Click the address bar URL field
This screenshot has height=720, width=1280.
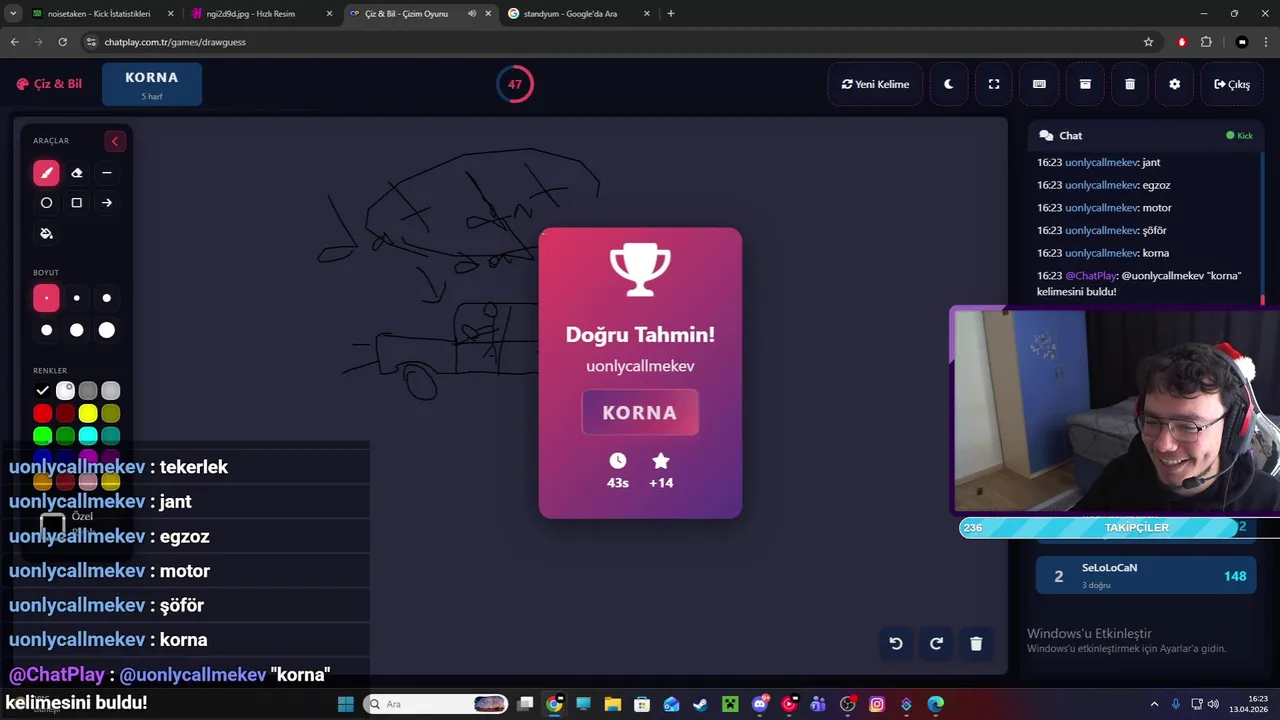[610, 42]
